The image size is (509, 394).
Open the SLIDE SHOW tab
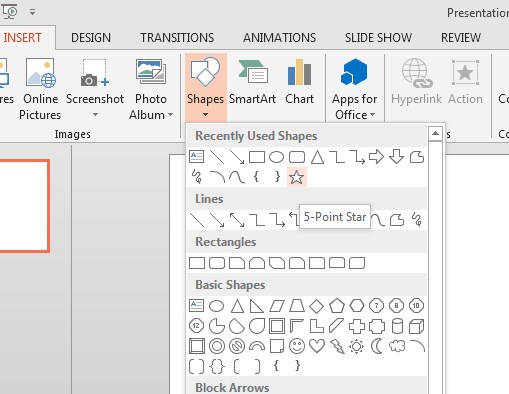378,37
